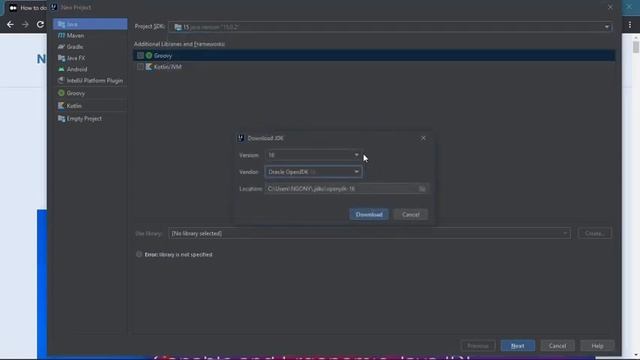This screenshot has height=360, width=640.
Task: Click the Android icon in the sidebar
Action: tap(61, 69)
